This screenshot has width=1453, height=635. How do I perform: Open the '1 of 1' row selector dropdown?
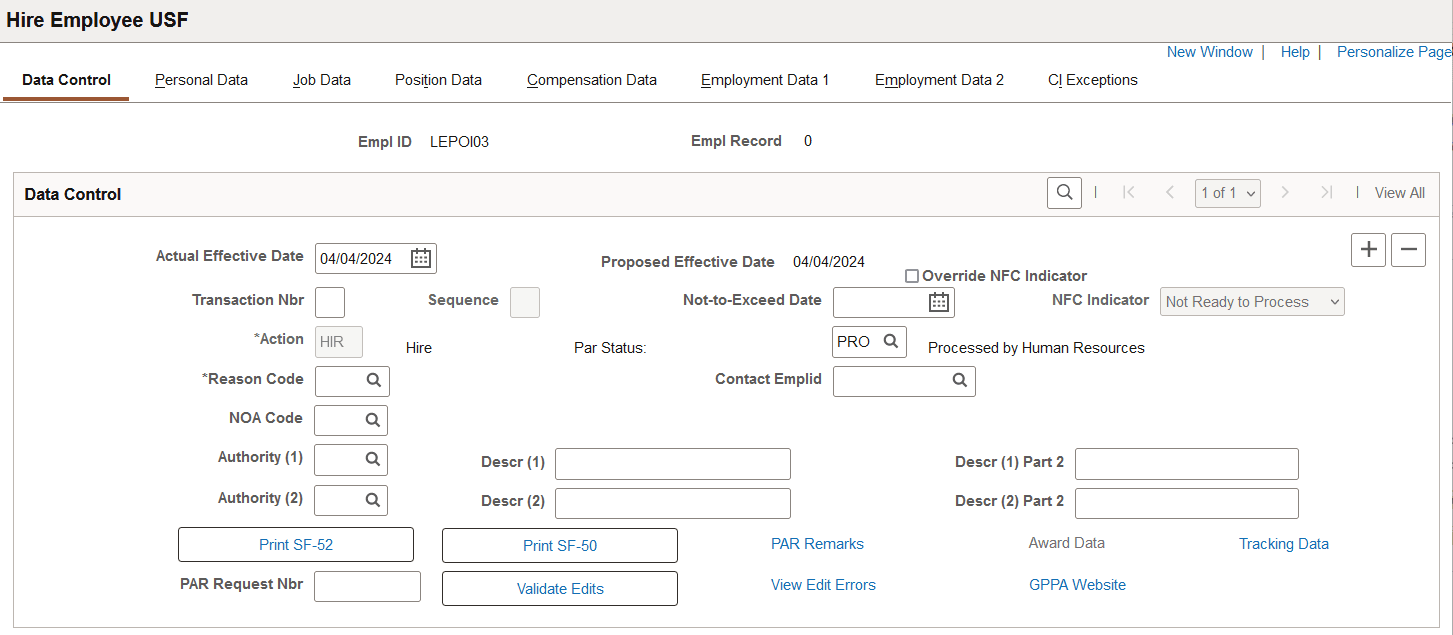pos(1227,192)
